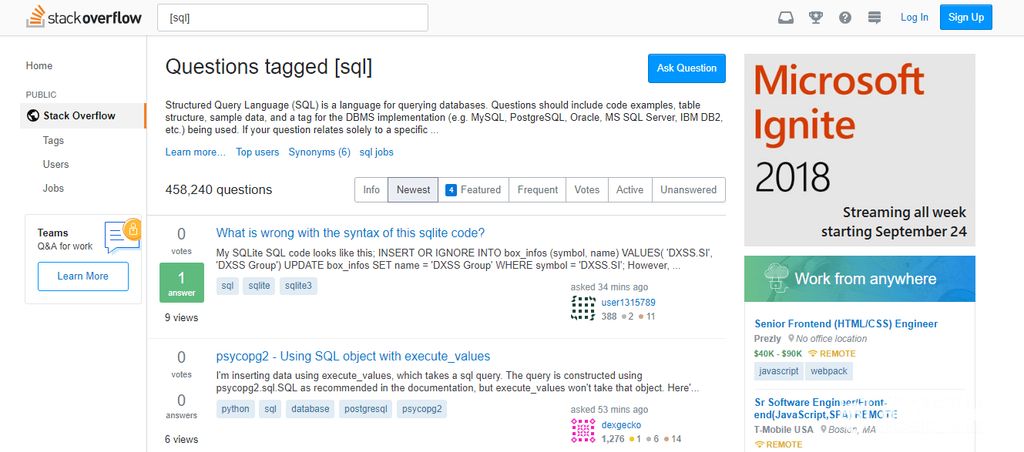
Task: Switch to the Info tab
Action: 372,189
